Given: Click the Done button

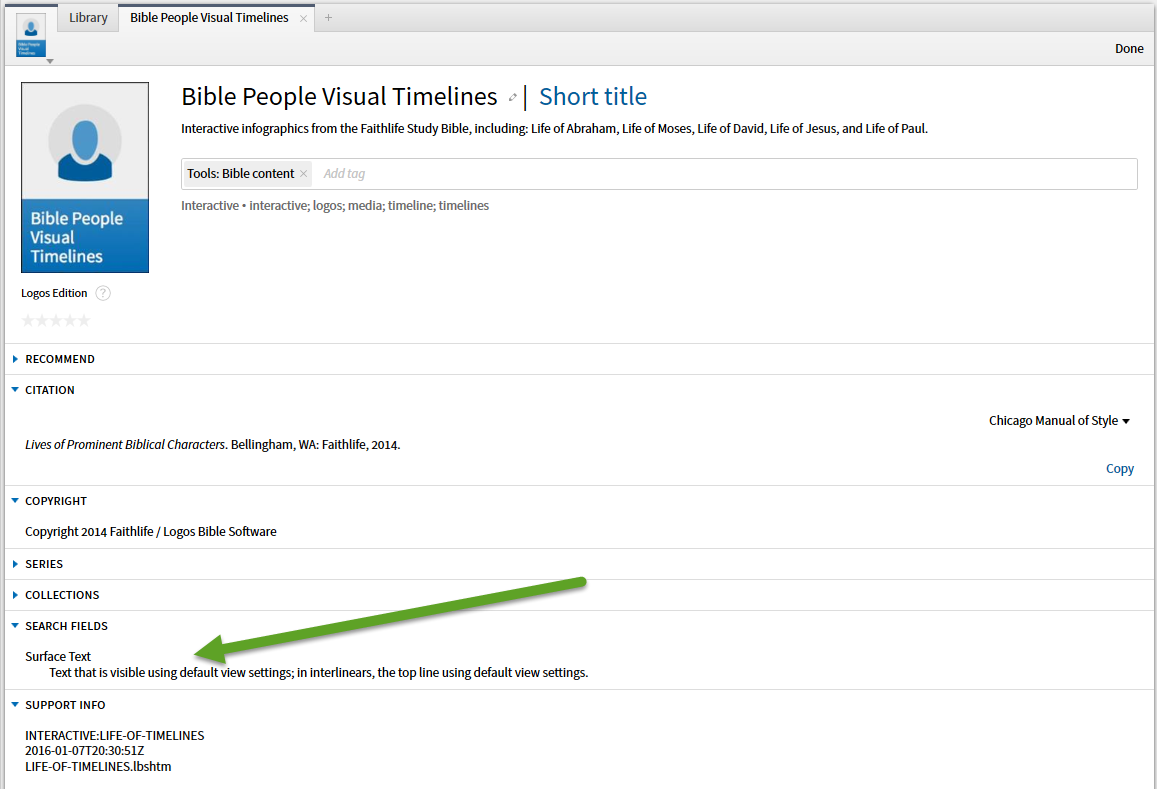Looking at the screenshot, I should [1129, 49].
